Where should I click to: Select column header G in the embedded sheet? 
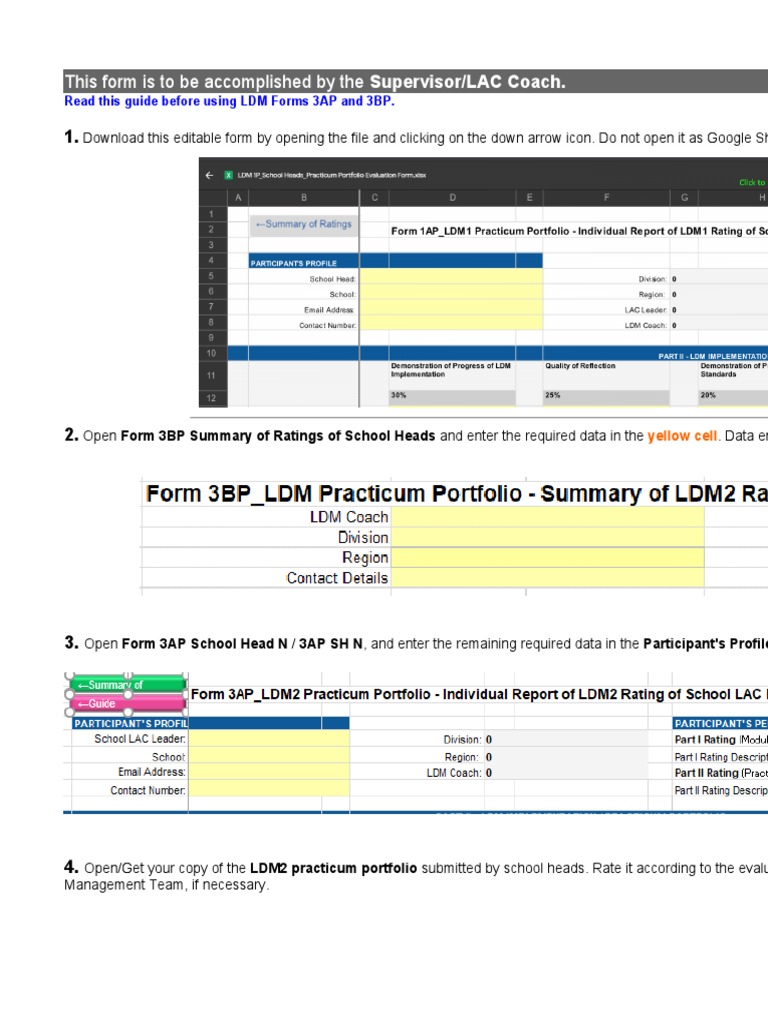point(684,197)
